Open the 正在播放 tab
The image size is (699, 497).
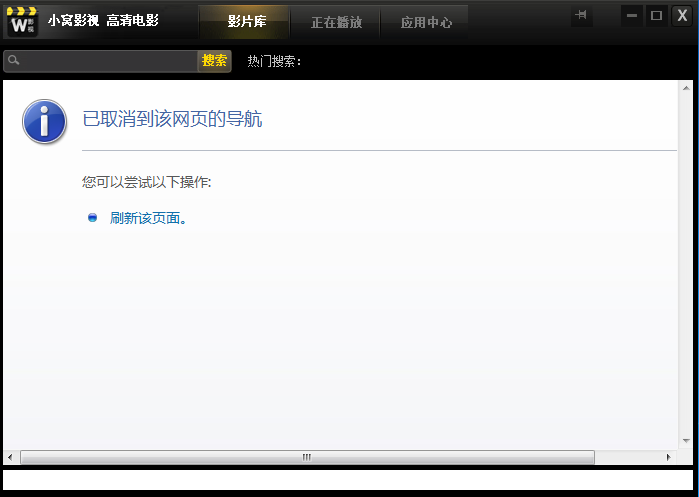coord(336,22)
